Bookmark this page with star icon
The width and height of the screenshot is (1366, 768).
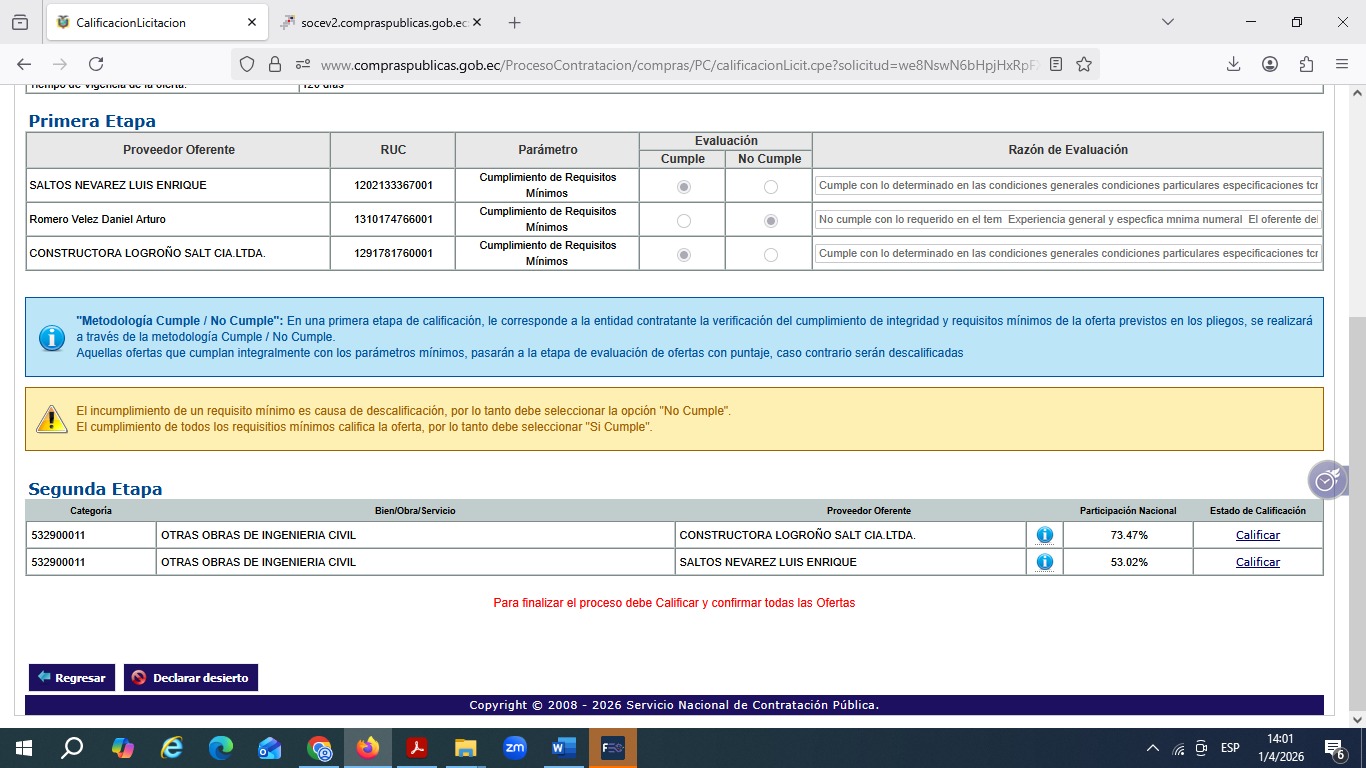click(x=1084, y=64)
